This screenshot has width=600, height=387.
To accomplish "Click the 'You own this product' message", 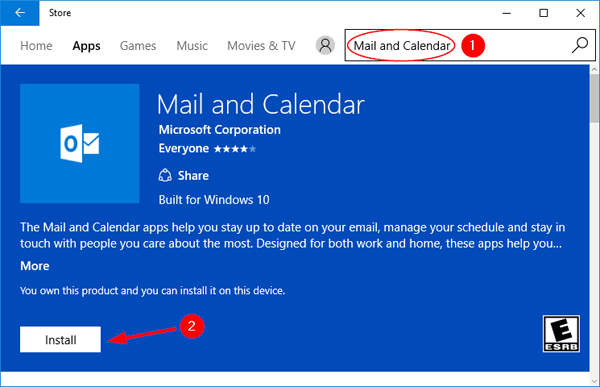I will [x=153, y=291].
